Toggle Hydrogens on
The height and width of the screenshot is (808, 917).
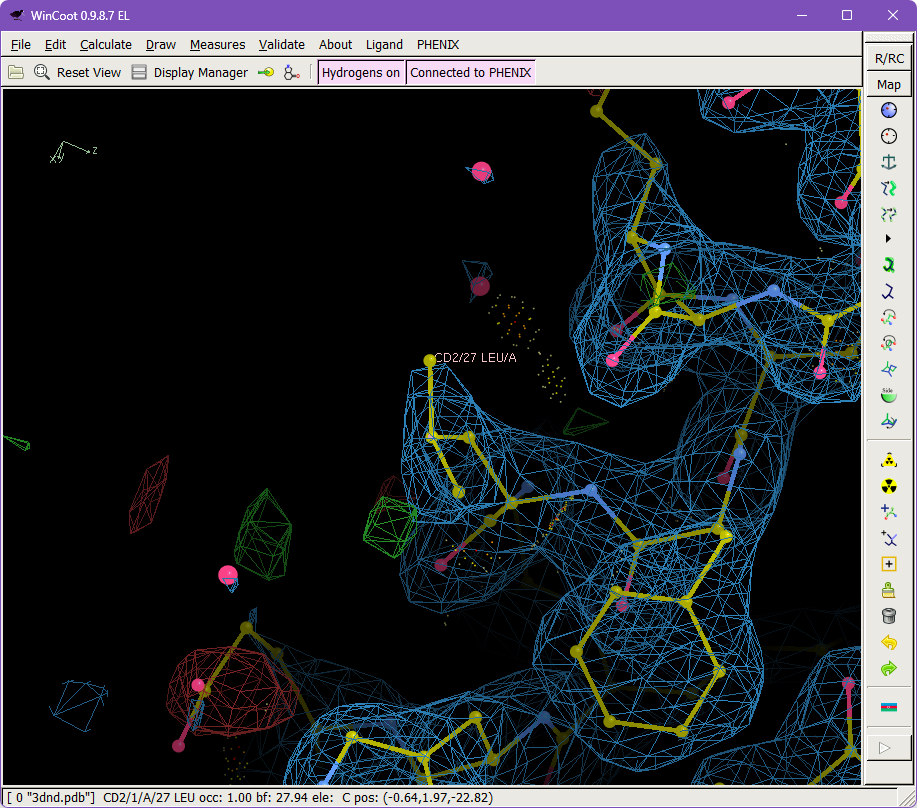click(360, 72)
